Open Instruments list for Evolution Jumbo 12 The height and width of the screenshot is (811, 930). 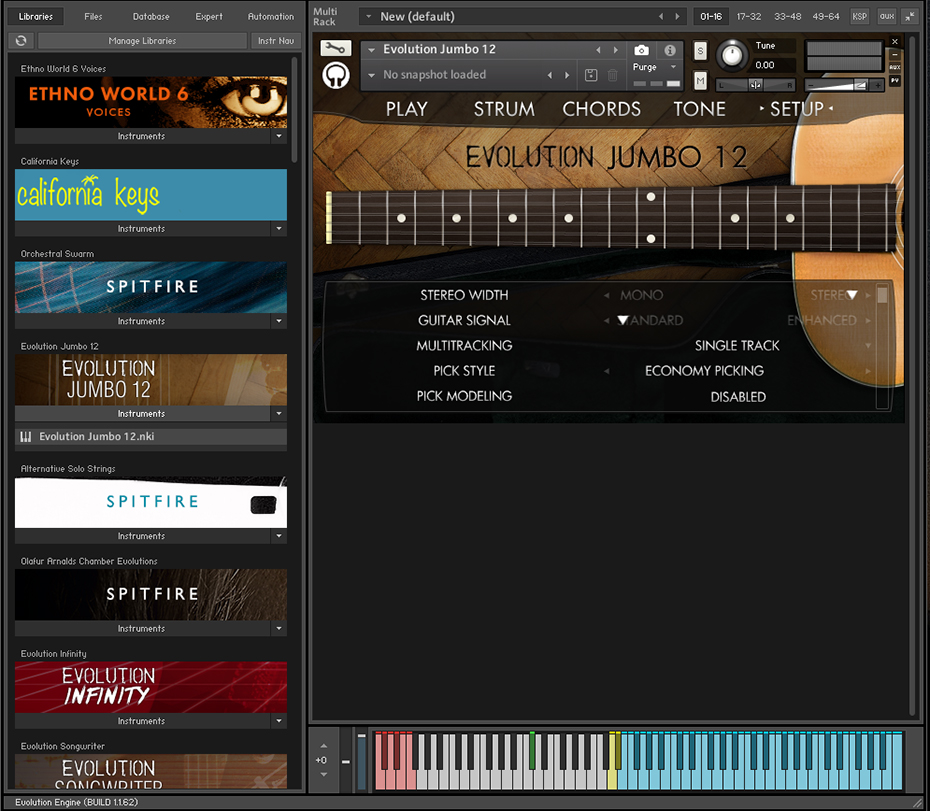(141, 414)
